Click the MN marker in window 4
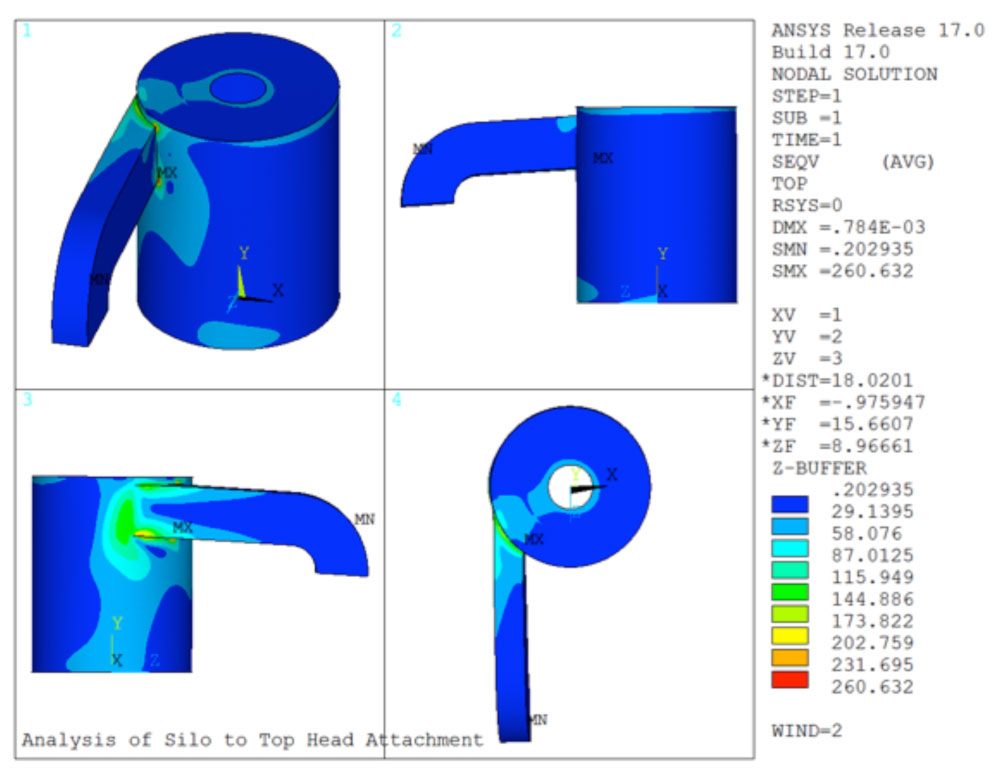Screen dimensions: 1000x777 [x=538, y=720]
